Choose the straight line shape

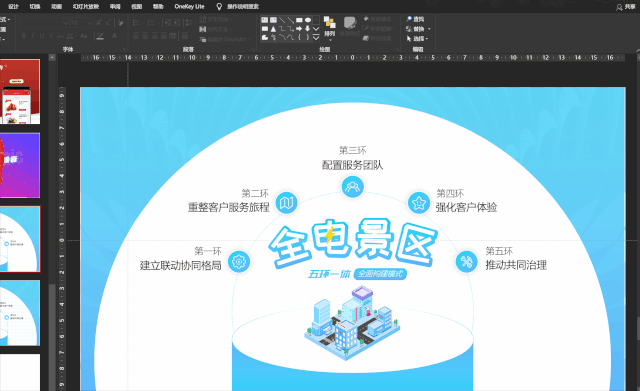pos(282,20)
